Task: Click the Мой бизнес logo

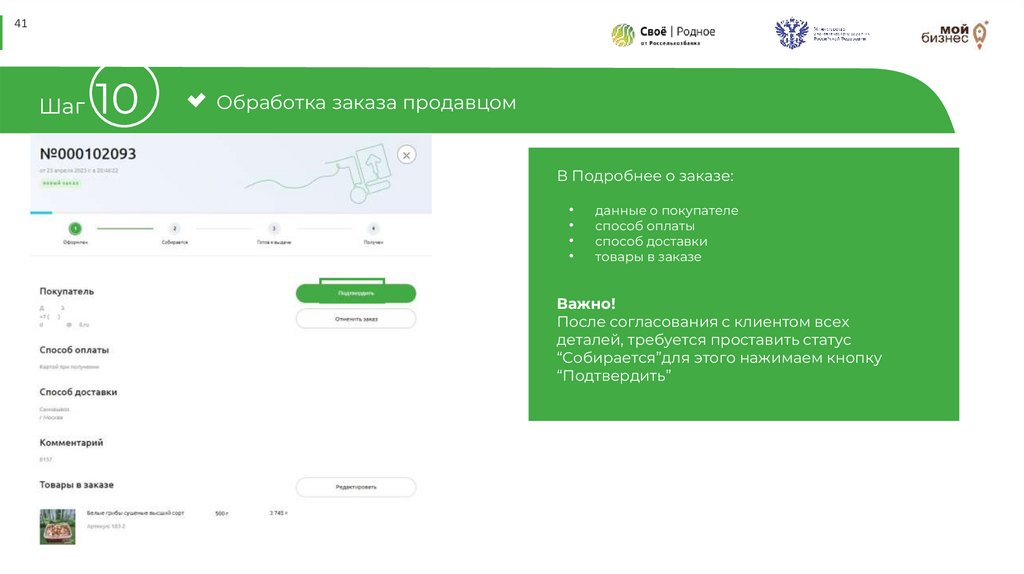Action: 955,35
